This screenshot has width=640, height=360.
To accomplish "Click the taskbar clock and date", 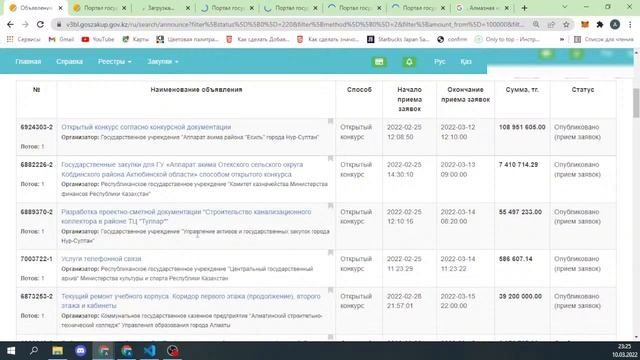I will pos(624,351).
